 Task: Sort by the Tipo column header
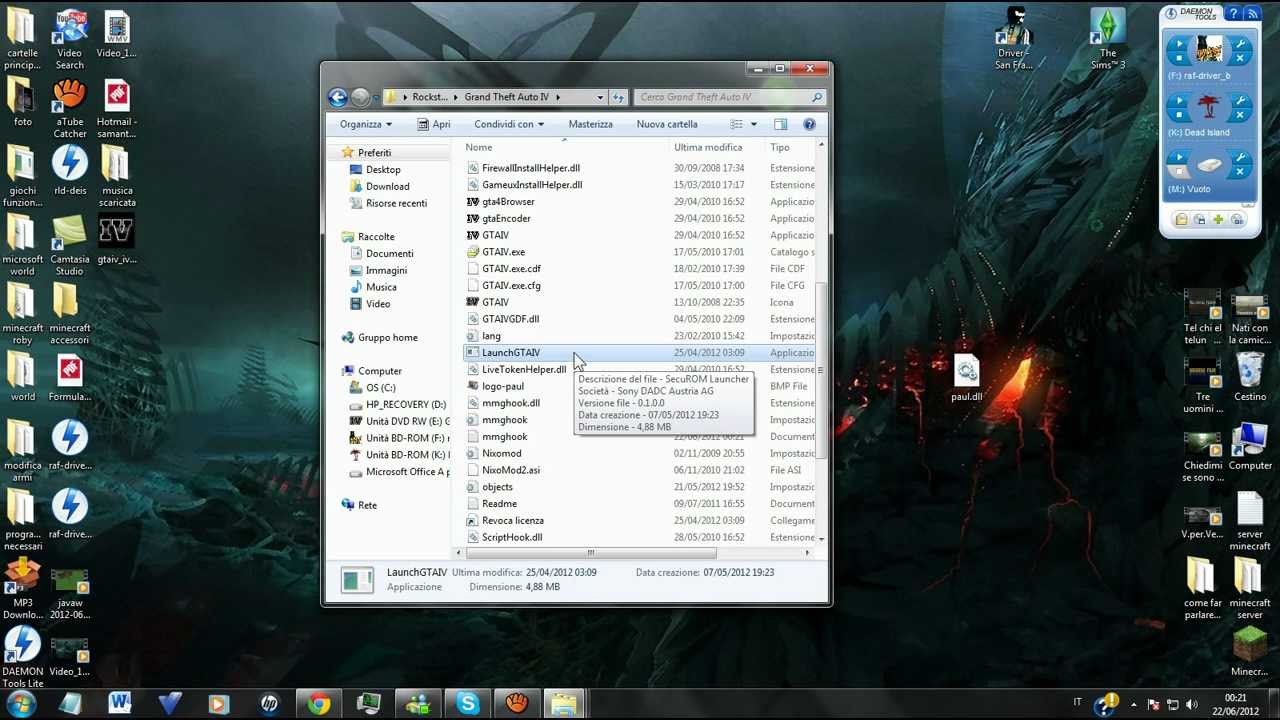(780, 147)
